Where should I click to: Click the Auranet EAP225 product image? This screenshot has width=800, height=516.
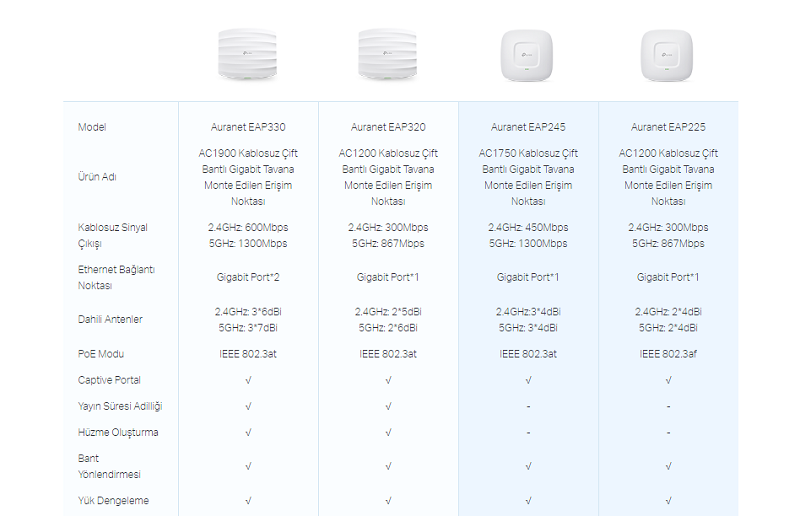(667, 56)
